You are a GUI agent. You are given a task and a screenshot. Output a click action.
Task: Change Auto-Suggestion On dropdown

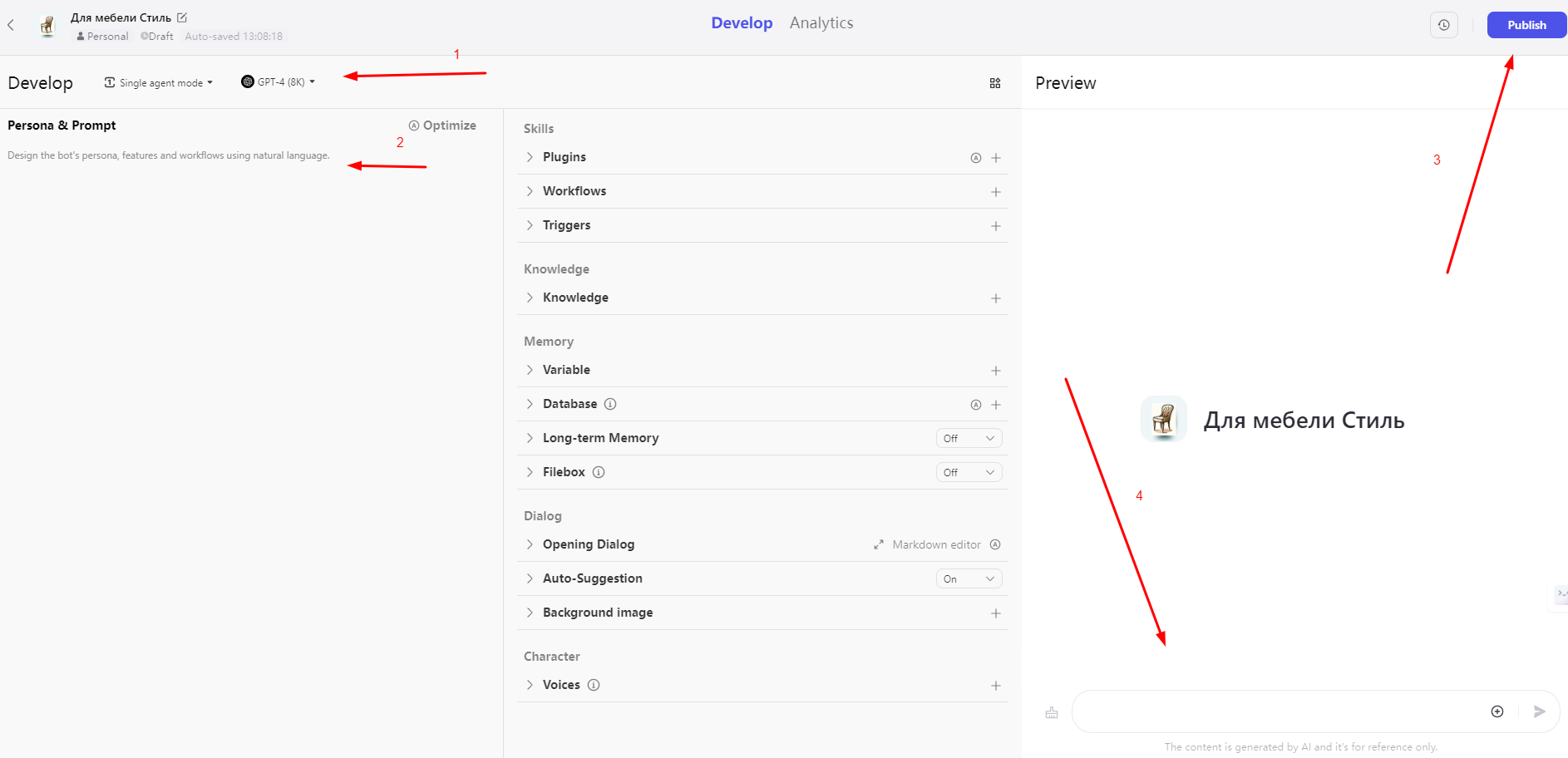[x=969, y=578]
